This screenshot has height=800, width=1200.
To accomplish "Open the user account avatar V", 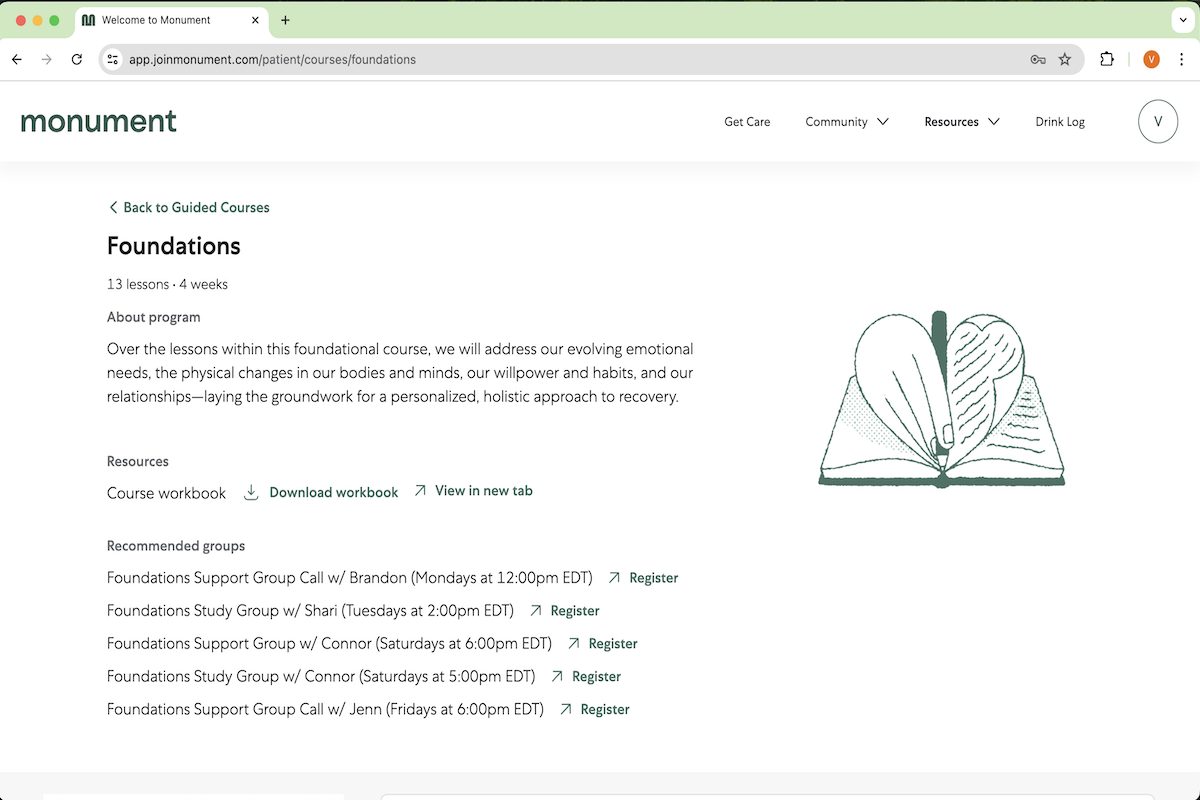I will (x=1158, y=122).
